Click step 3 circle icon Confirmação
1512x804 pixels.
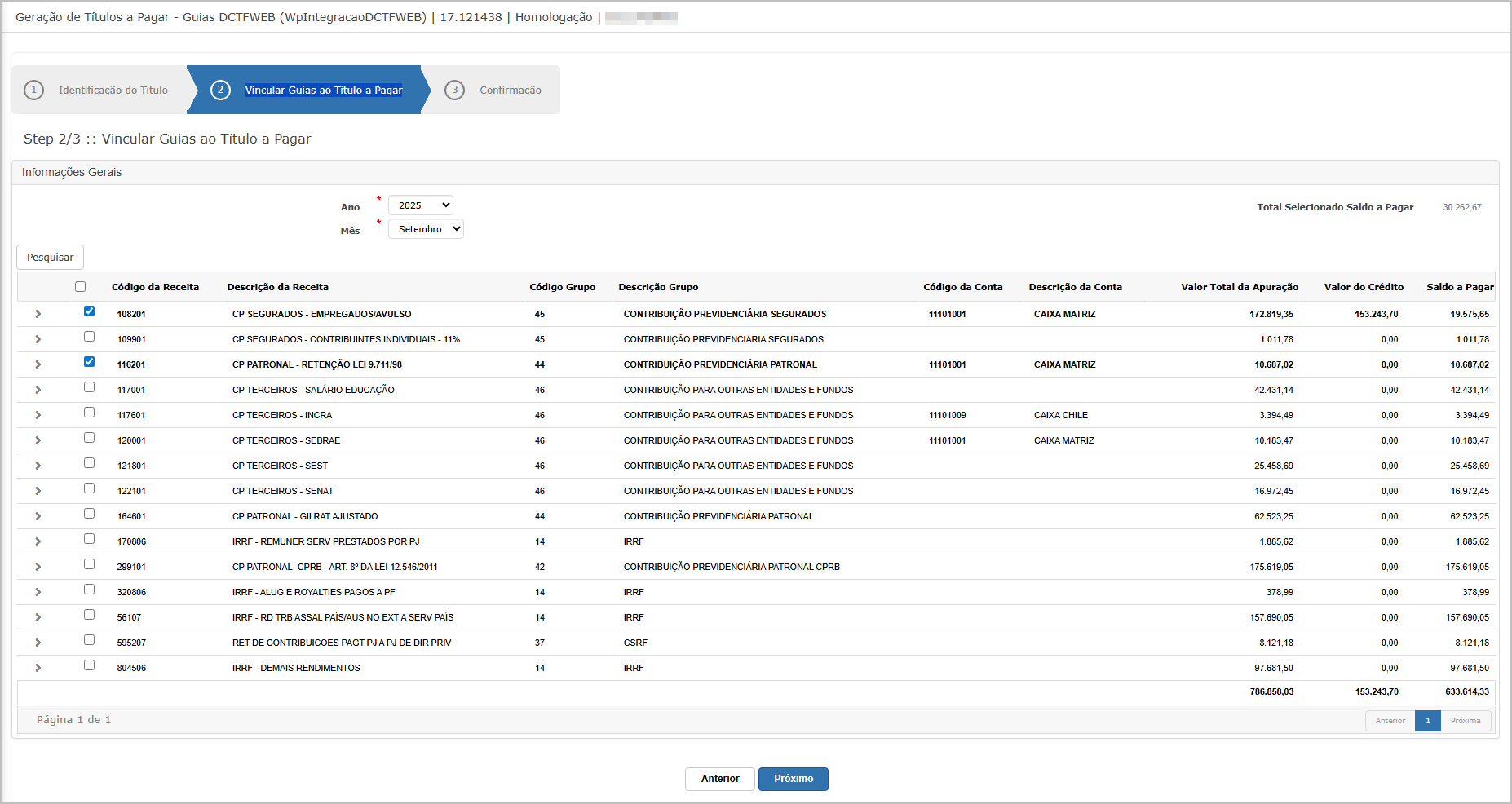coord(454,90)
